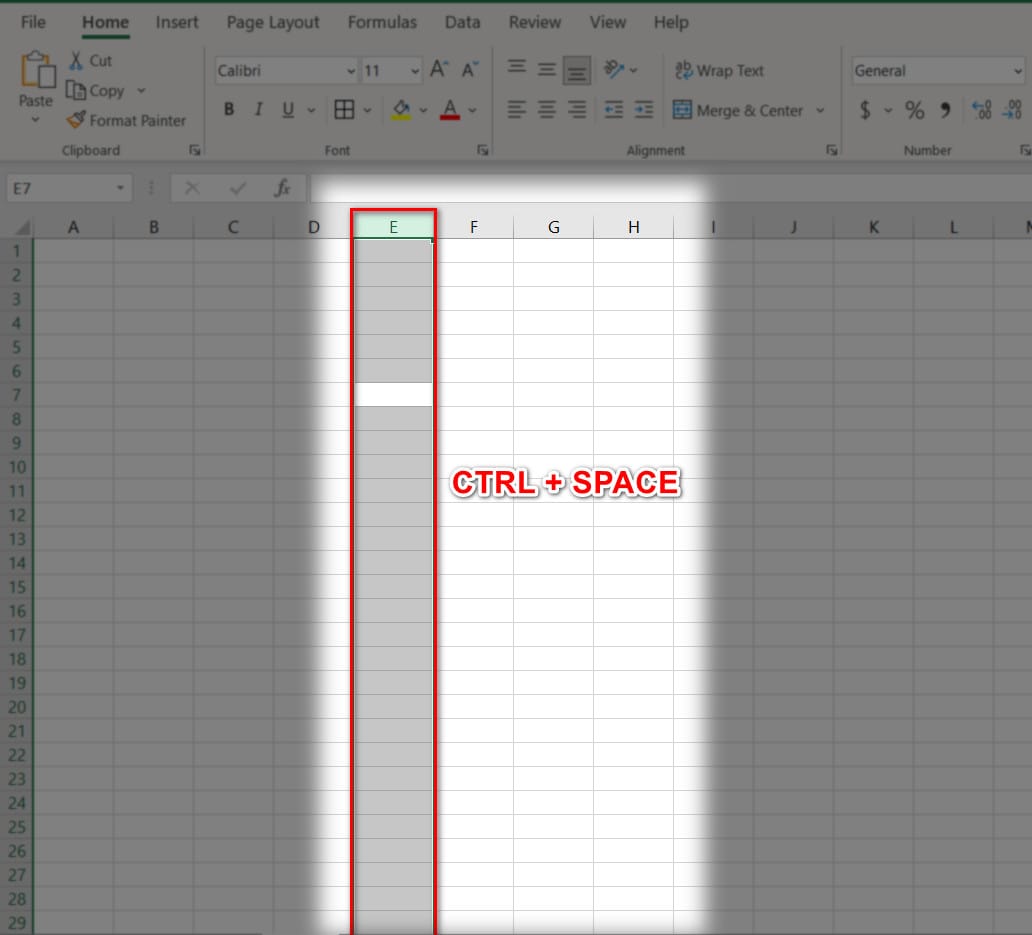This screenshot has width=1032, height=935.
Task: Click the Copy icon
Action: click(x=76, y=90)
